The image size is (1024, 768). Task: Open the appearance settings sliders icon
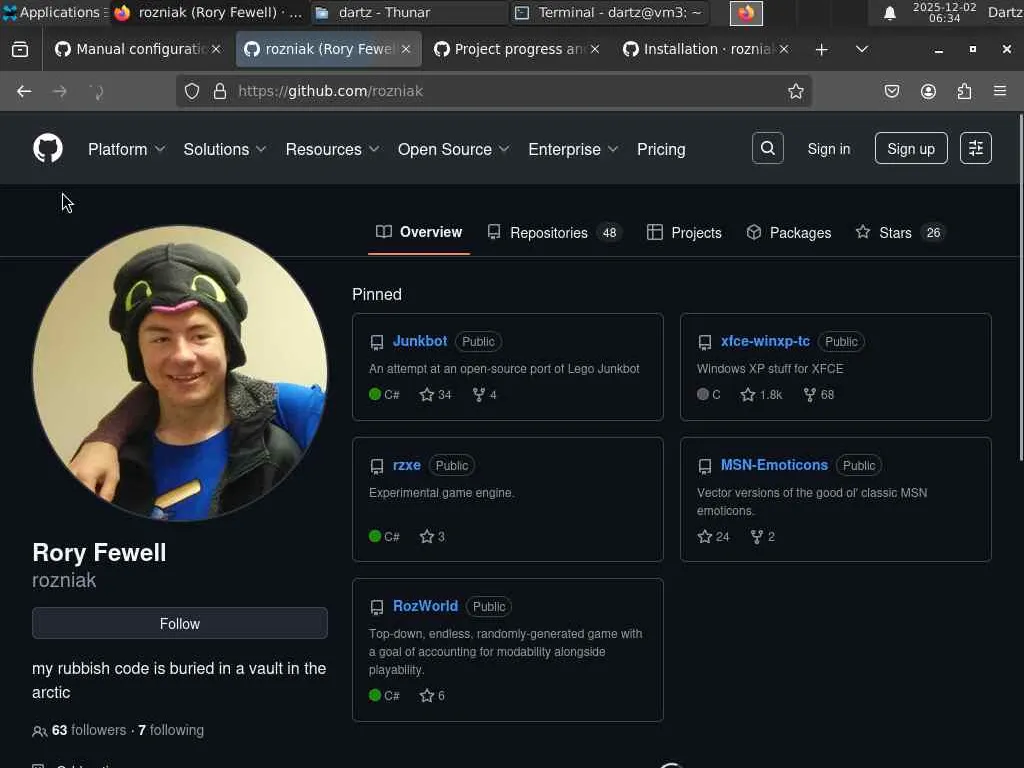[976, 148]
